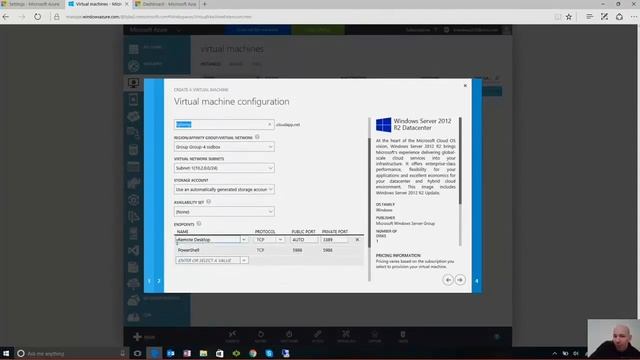Open Chrome from taskbar
The height and width of the screenshot is (360, 640).
[x=253, y=353]
